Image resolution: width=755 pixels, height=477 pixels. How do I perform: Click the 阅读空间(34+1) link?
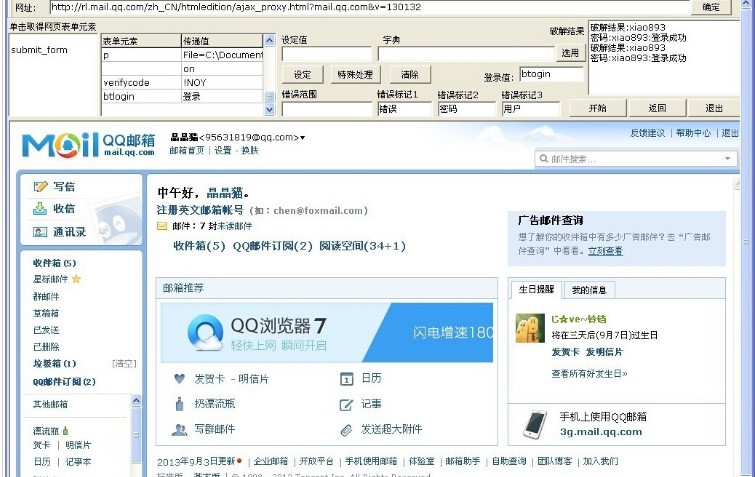point(362,246)
